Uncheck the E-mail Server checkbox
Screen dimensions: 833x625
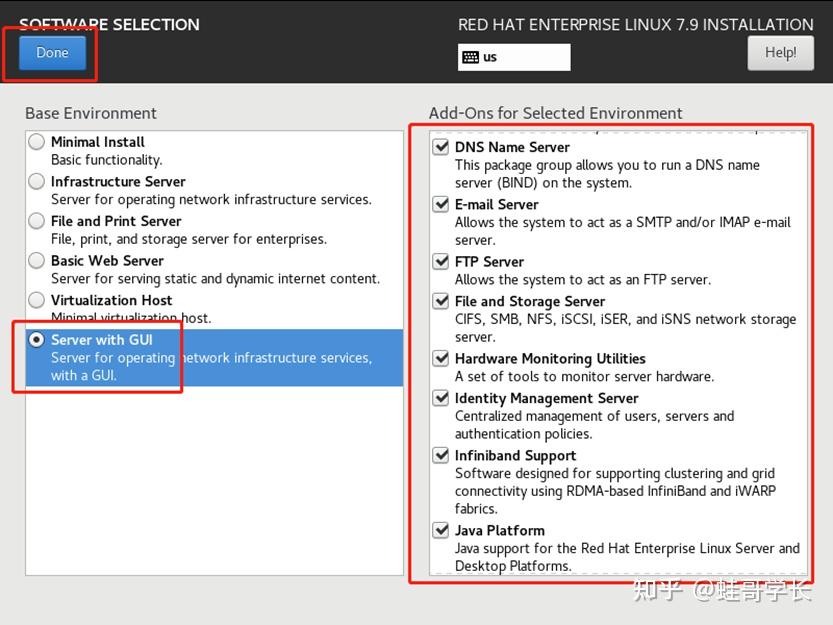tap(441, 204)
